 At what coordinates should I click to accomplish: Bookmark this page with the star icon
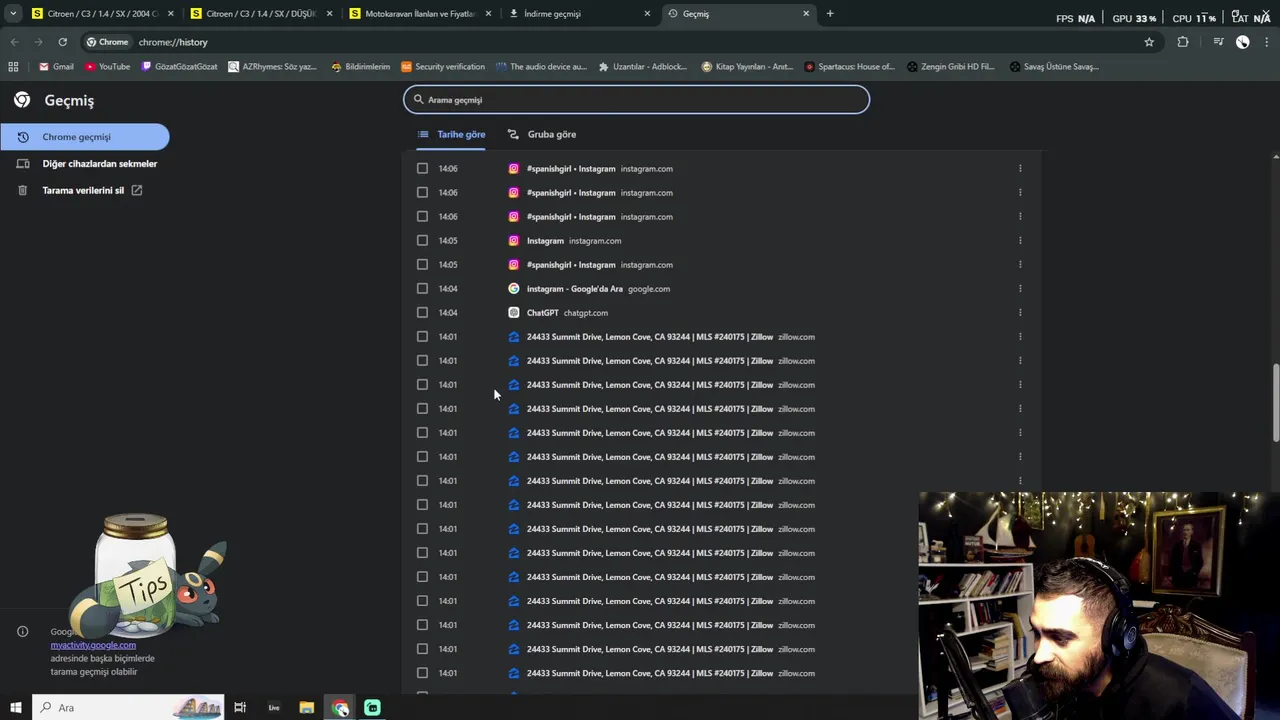point(1149,42)
